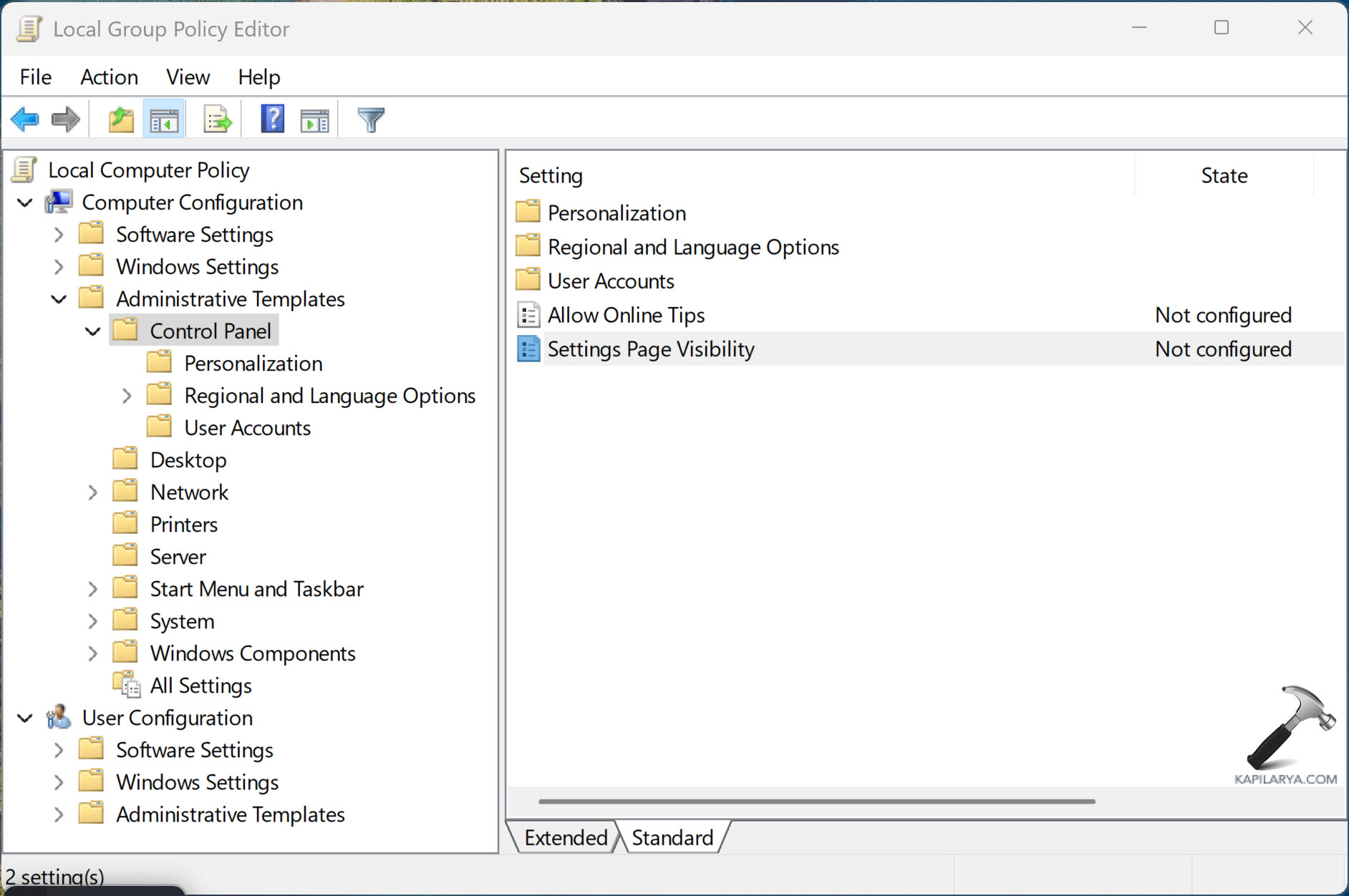
Task: Click the Export List toolbar icon
Action: point(217,120)
